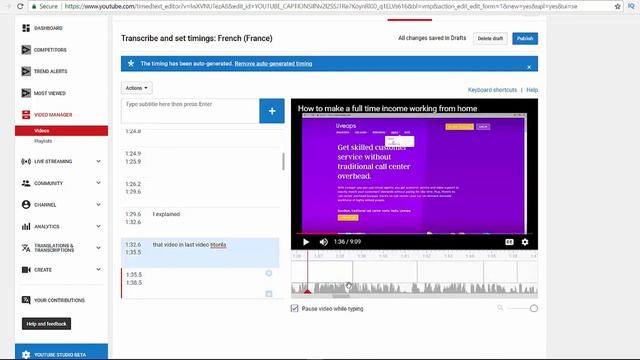Click the subtitle list scrollbar
640x360 pixels.
coord(283,161)
